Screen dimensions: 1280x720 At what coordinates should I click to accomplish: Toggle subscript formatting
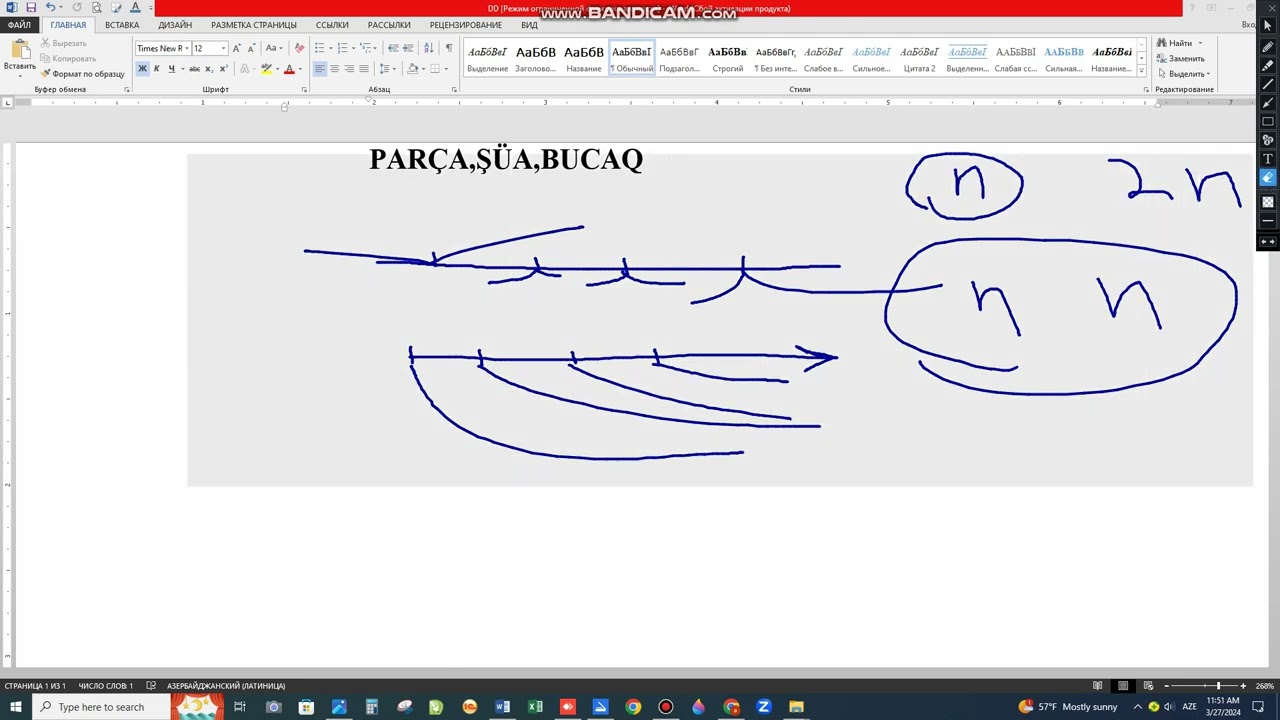point(209,69)
